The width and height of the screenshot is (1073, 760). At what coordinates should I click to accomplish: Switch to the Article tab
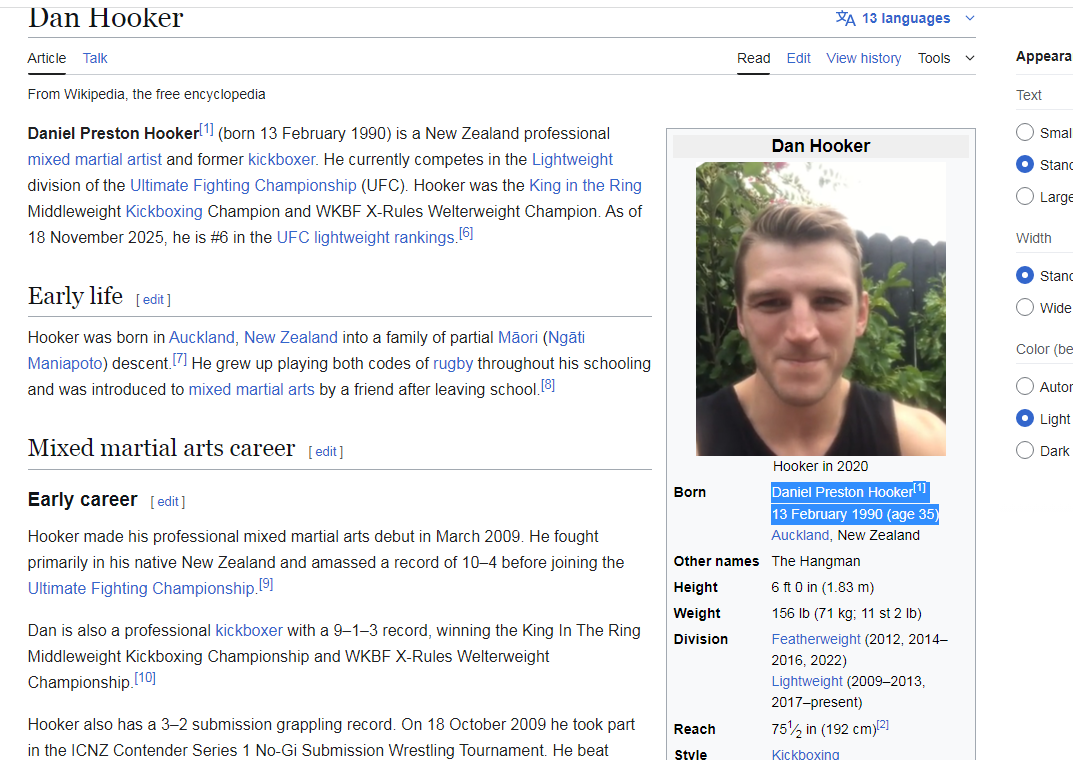[47, 58]
